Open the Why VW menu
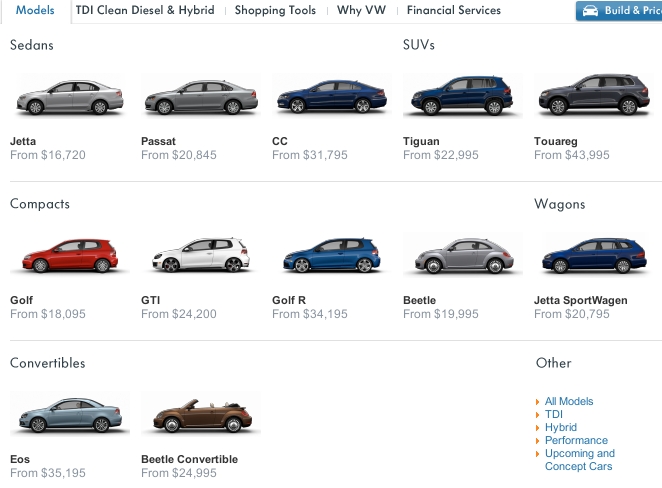662x488 pixels. (x=361, y=10)
